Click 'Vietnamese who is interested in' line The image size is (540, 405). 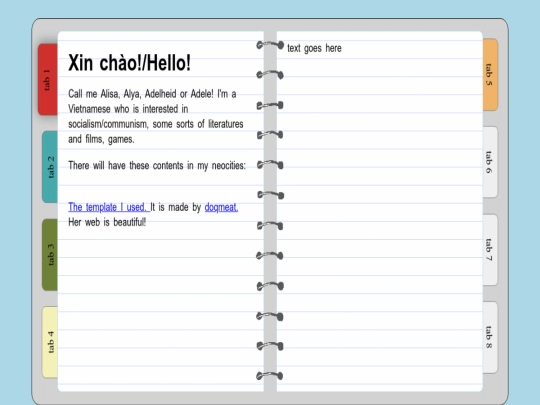pyautogui.click(x=128, y=109)
